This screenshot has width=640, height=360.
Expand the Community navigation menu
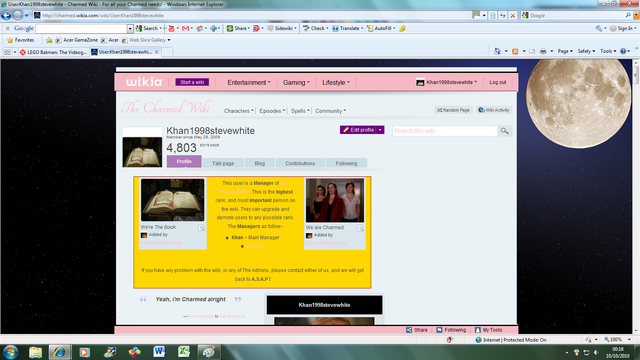pyautogui.click(x=331, y=111)
